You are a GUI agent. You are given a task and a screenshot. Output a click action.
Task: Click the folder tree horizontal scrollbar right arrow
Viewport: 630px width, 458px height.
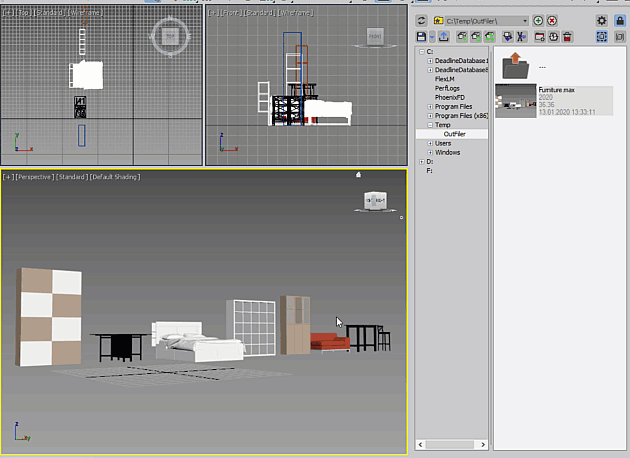(483, 444)
